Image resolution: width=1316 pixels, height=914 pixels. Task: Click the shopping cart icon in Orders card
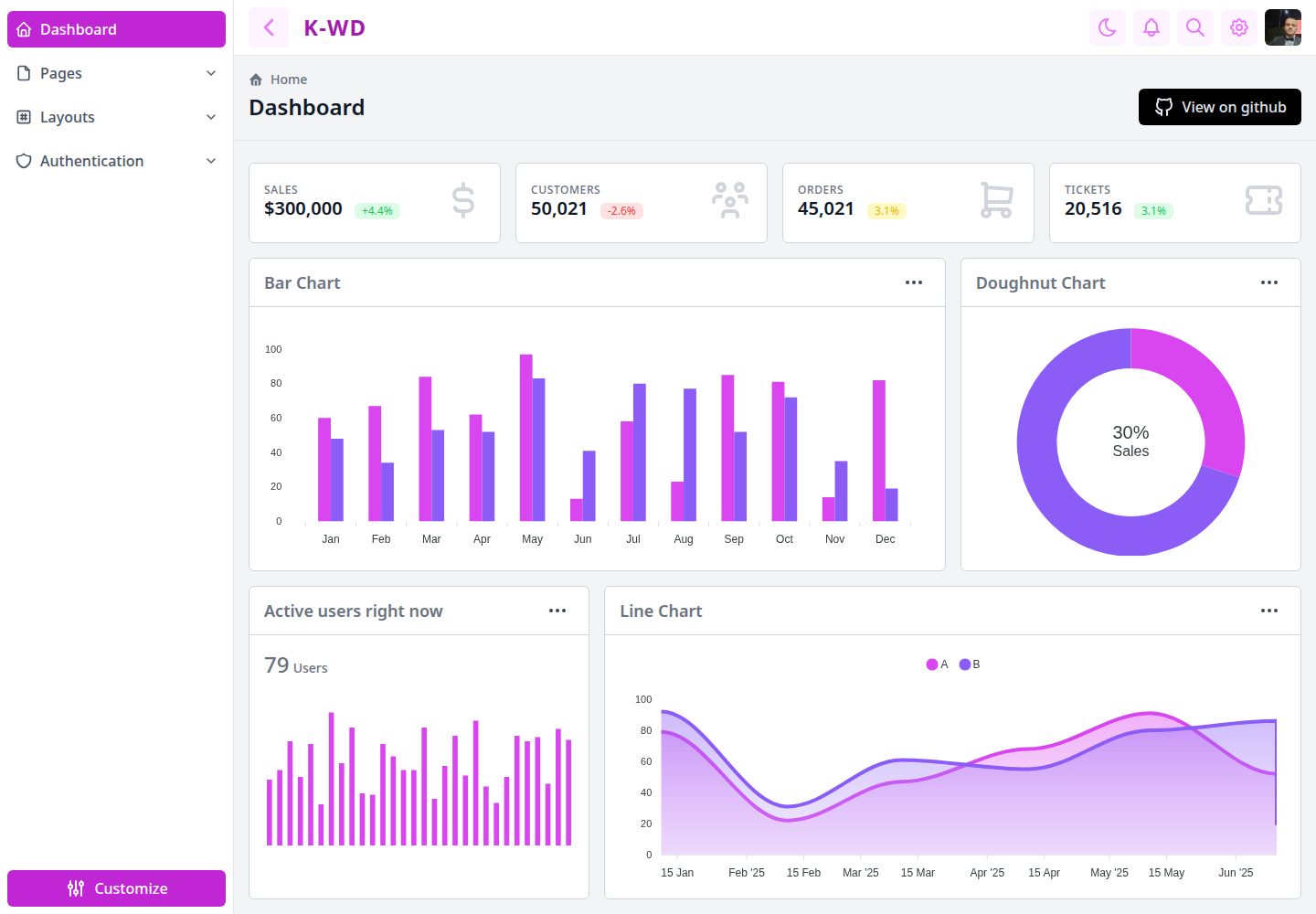point(997,200)
